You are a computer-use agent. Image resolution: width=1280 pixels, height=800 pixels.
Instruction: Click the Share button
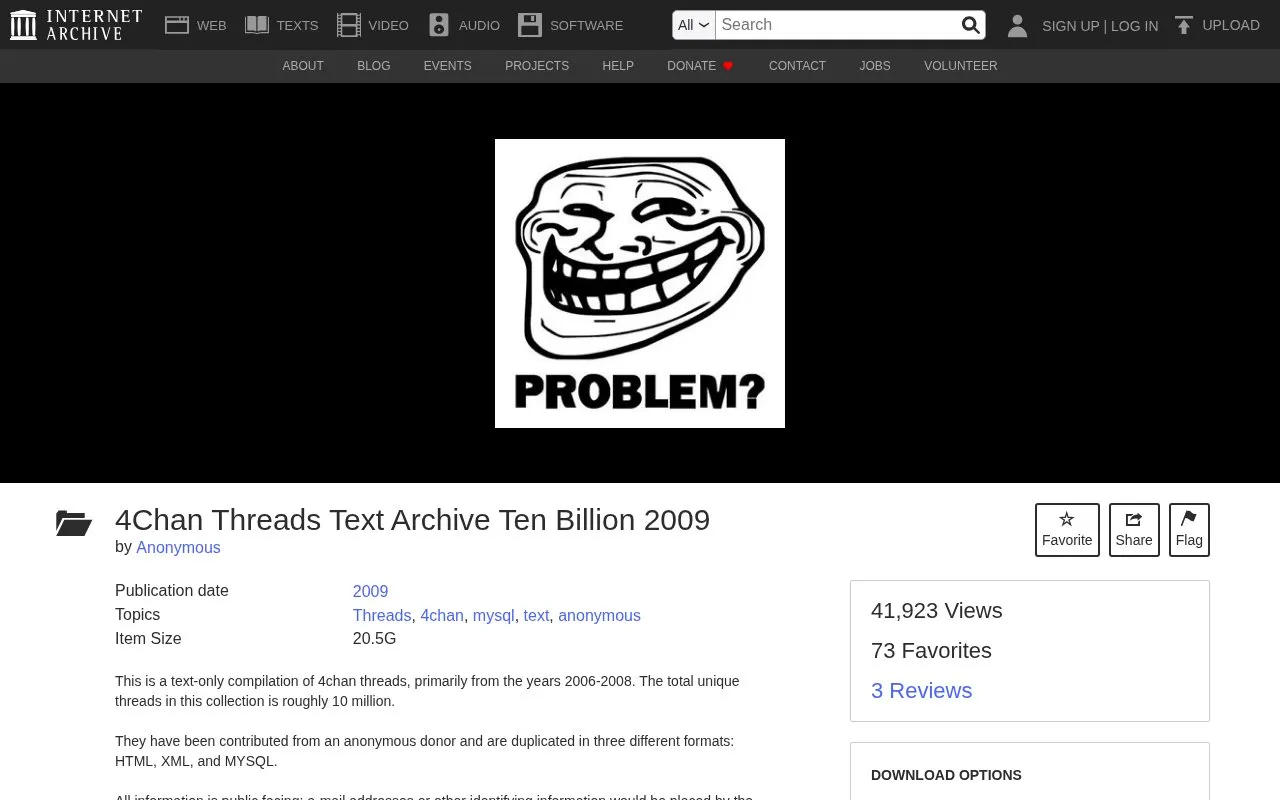pyautogui.click(x=1134, y=530)
